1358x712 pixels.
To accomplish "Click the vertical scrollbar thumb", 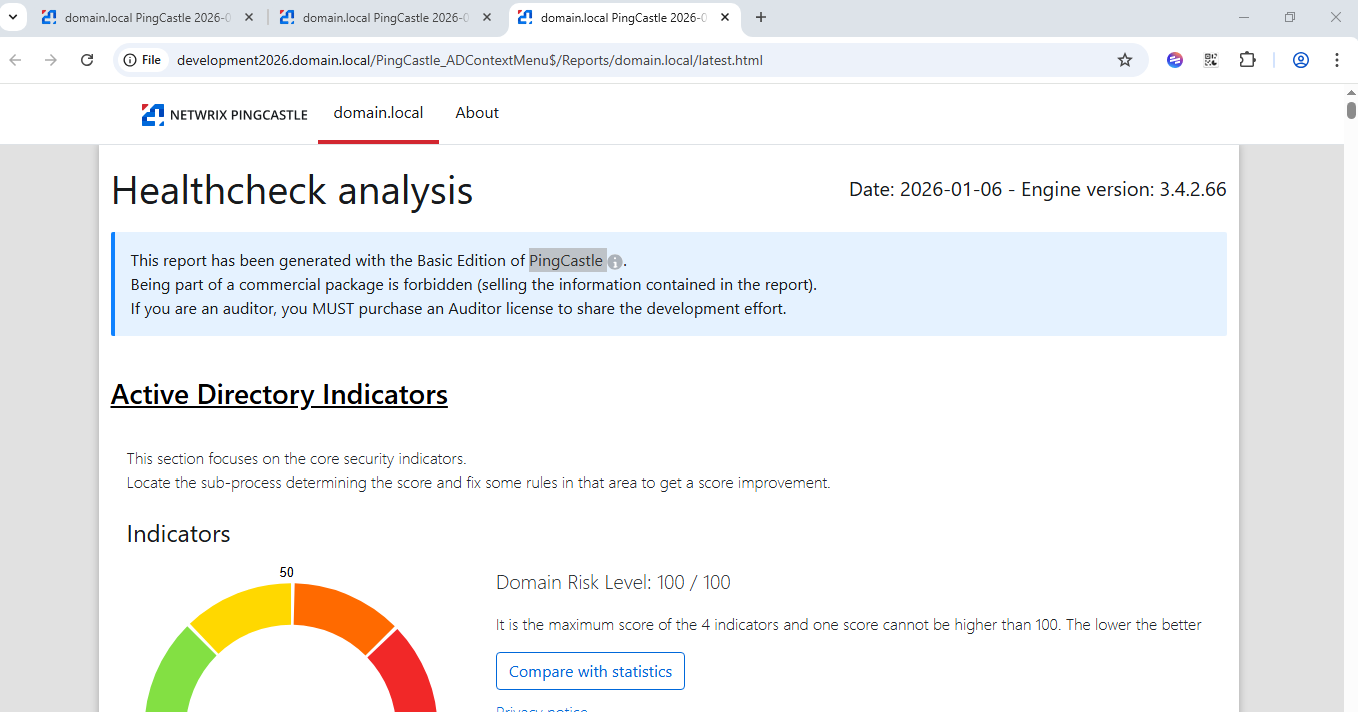I will [1351, 110].
